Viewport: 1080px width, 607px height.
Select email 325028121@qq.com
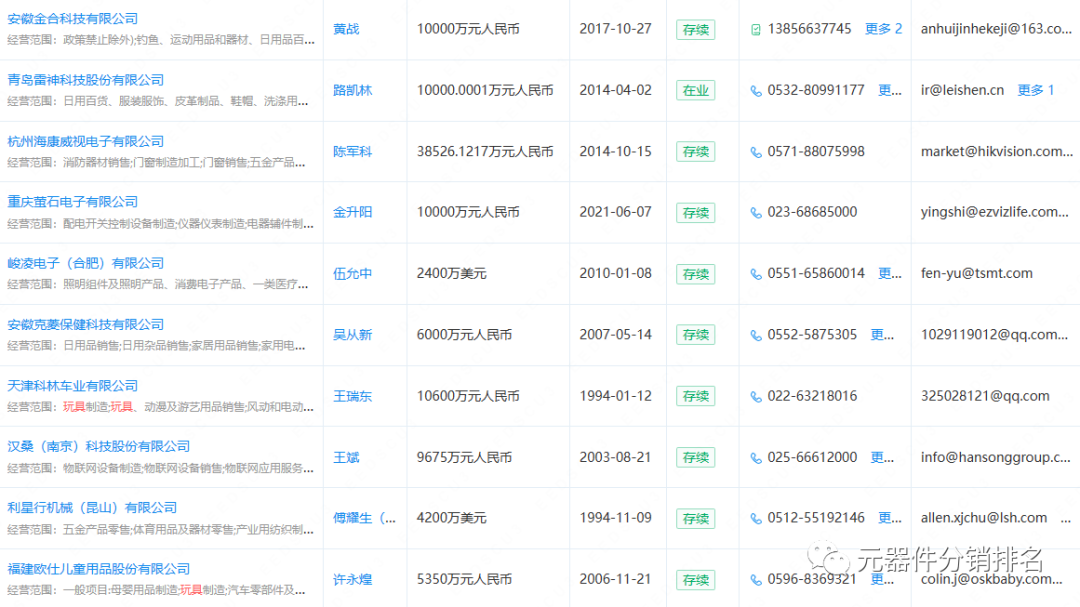click(985, 396)
